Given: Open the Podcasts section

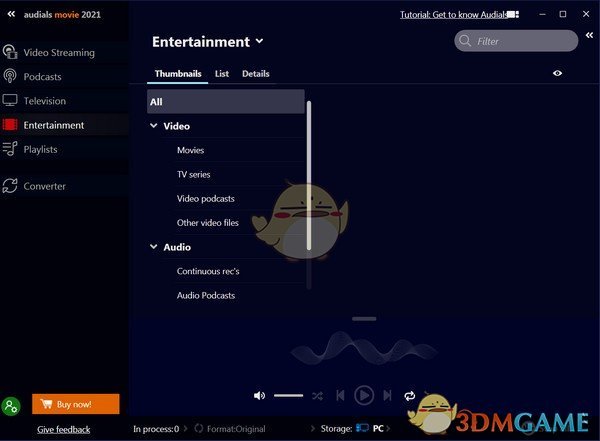Looking at the screenshot, I should (x=64, y=77).
